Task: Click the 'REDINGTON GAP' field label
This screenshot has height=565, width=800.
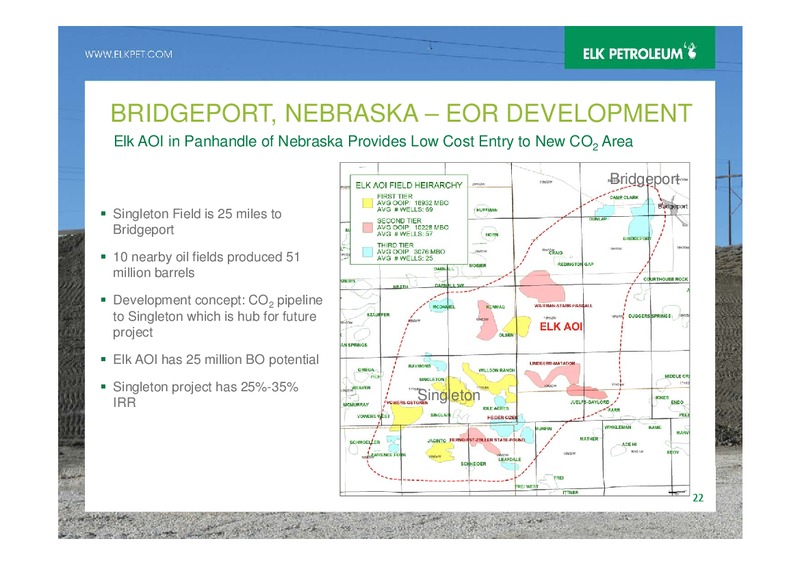Action: pyautogui.click(x=576, y=264)
